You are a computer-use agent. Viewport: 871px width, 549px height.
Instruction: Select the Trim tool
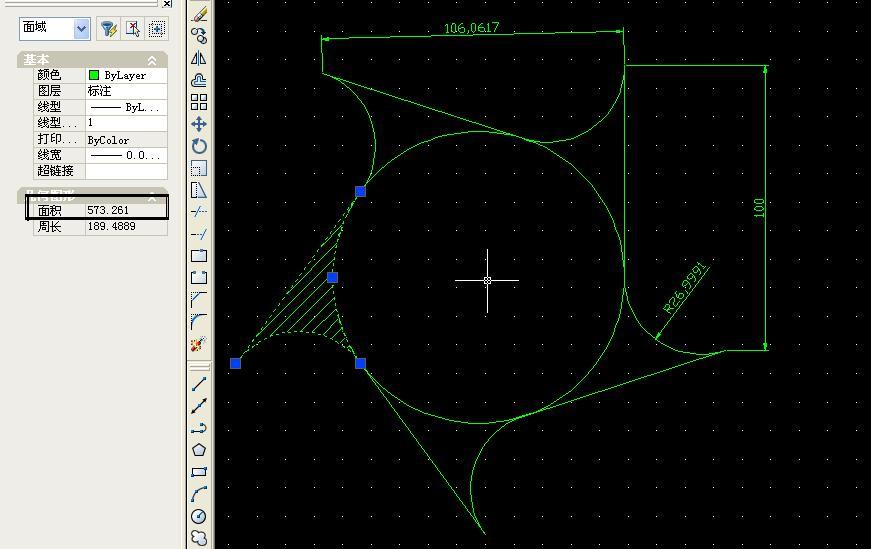point(199,212)
